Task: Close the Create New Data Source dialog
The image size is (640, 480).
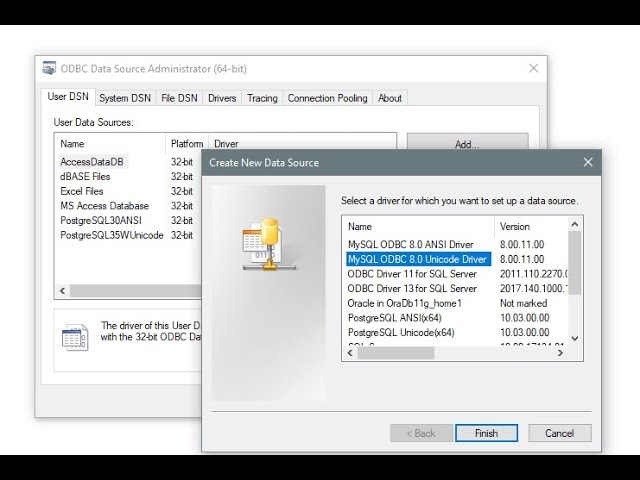Action: point(588,162)
